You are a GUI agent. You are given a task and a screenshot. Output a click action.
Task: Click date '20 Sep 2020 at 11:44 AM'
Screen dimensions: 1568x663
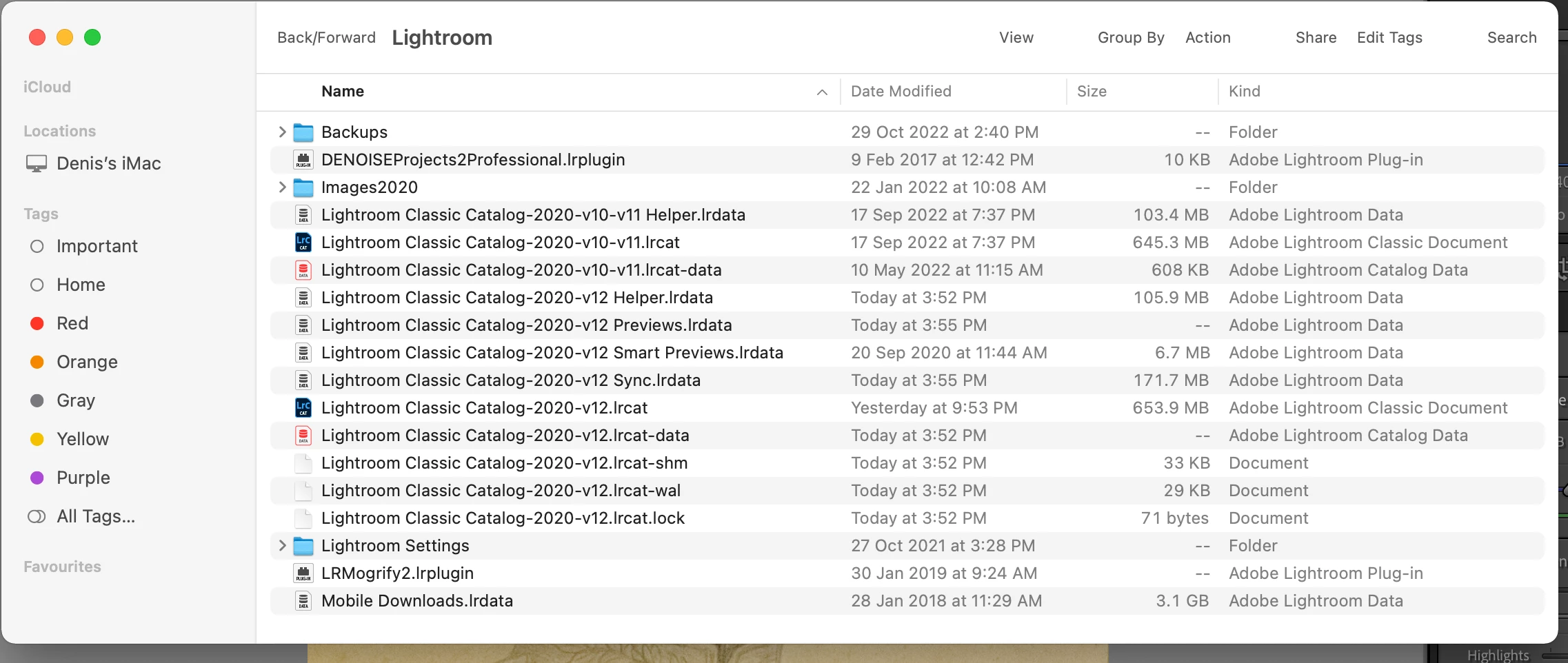click(949, 353)
